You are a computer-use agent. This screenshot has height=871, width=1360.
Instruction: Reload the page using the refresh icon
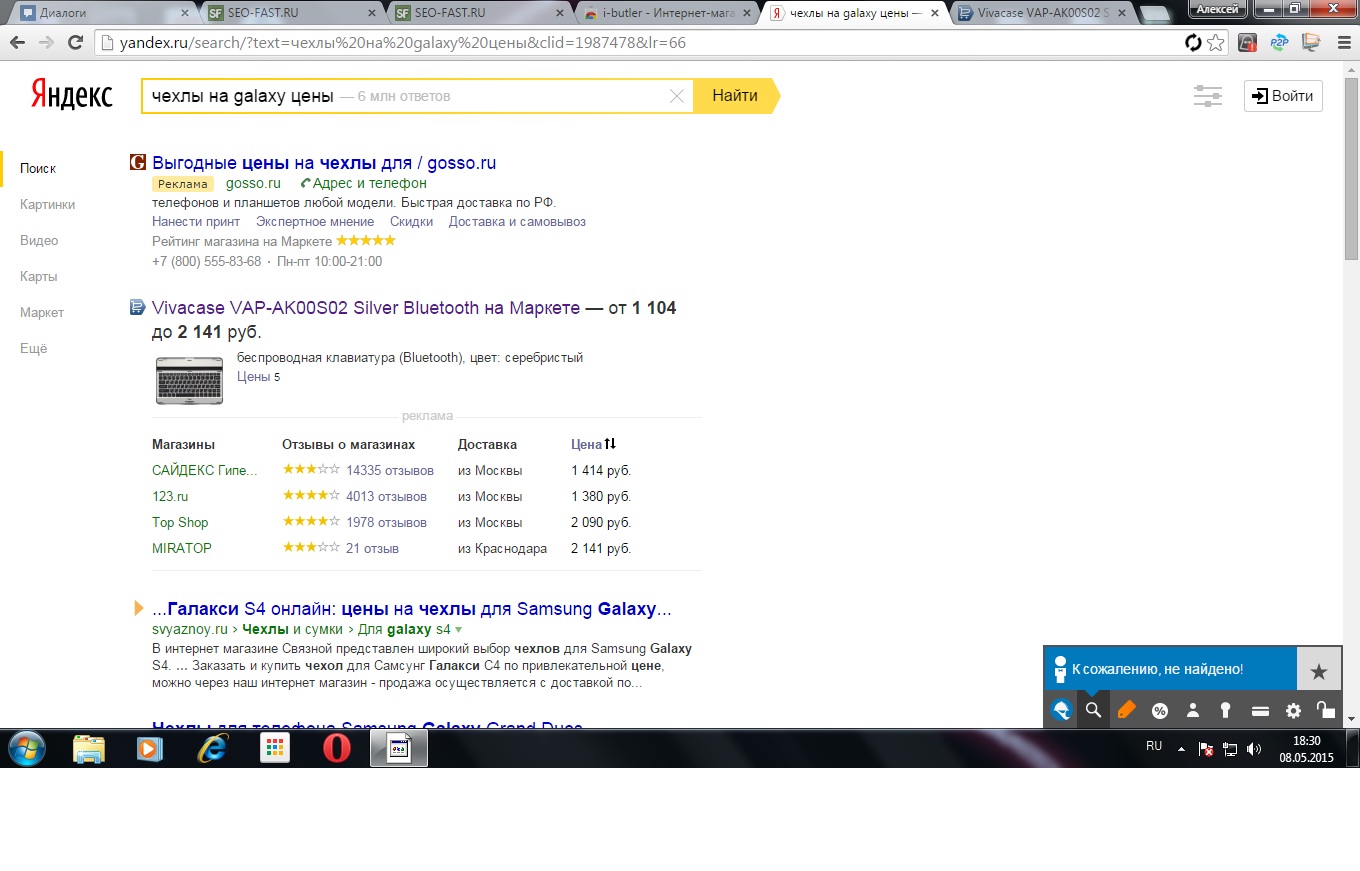[74, 43]
